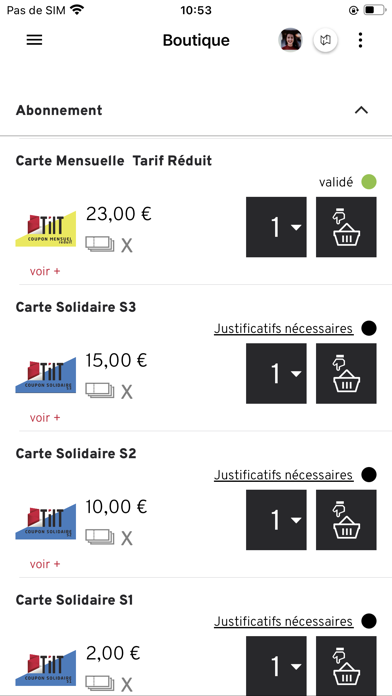Tap the yellow Coupon Mensuel thumbnail
The height and width of the screenshot is (696, 392).
pos(46,229)
